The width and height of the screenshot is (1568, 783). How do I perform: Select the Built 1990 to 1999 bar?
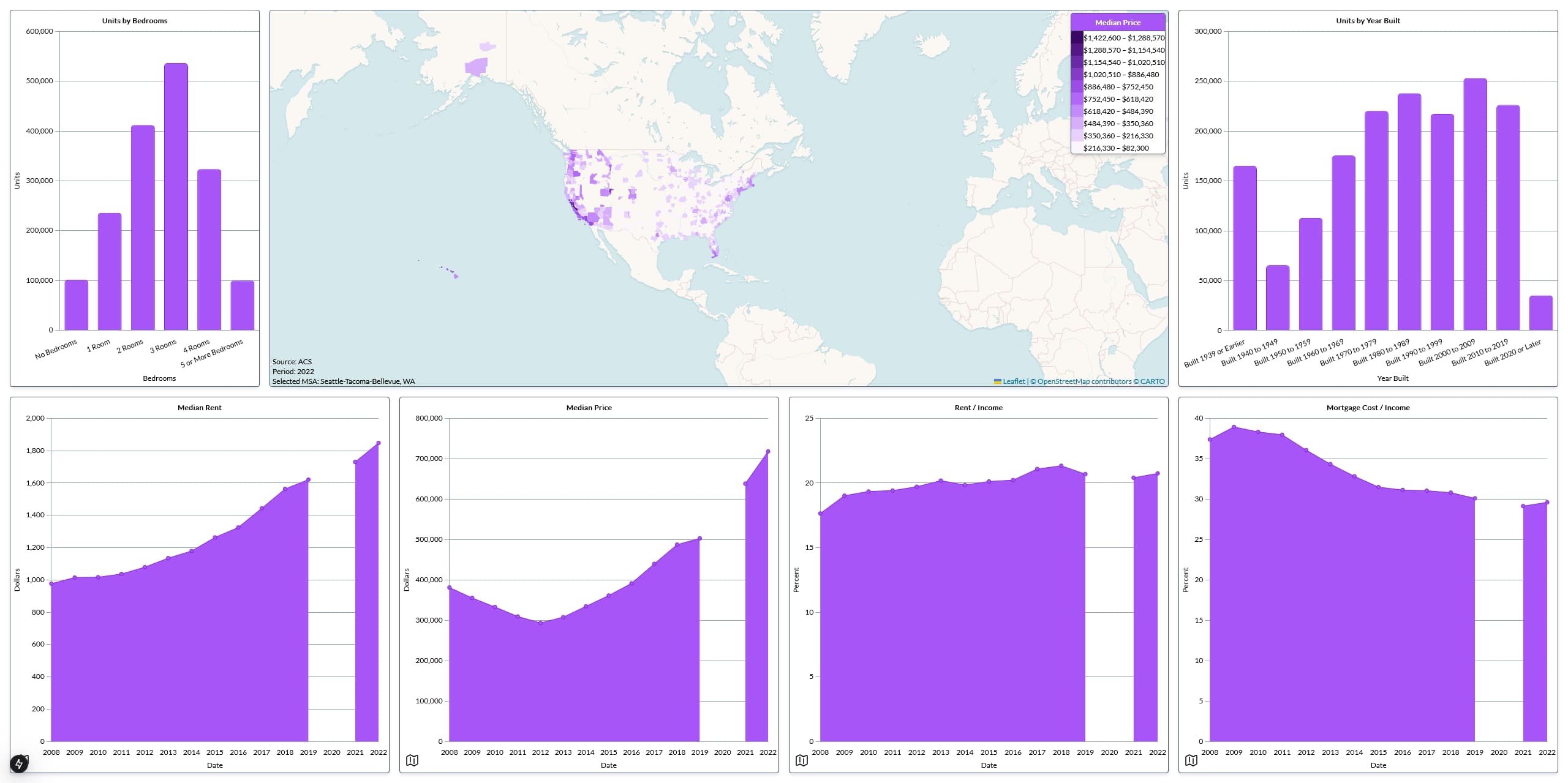point(1442,222)
